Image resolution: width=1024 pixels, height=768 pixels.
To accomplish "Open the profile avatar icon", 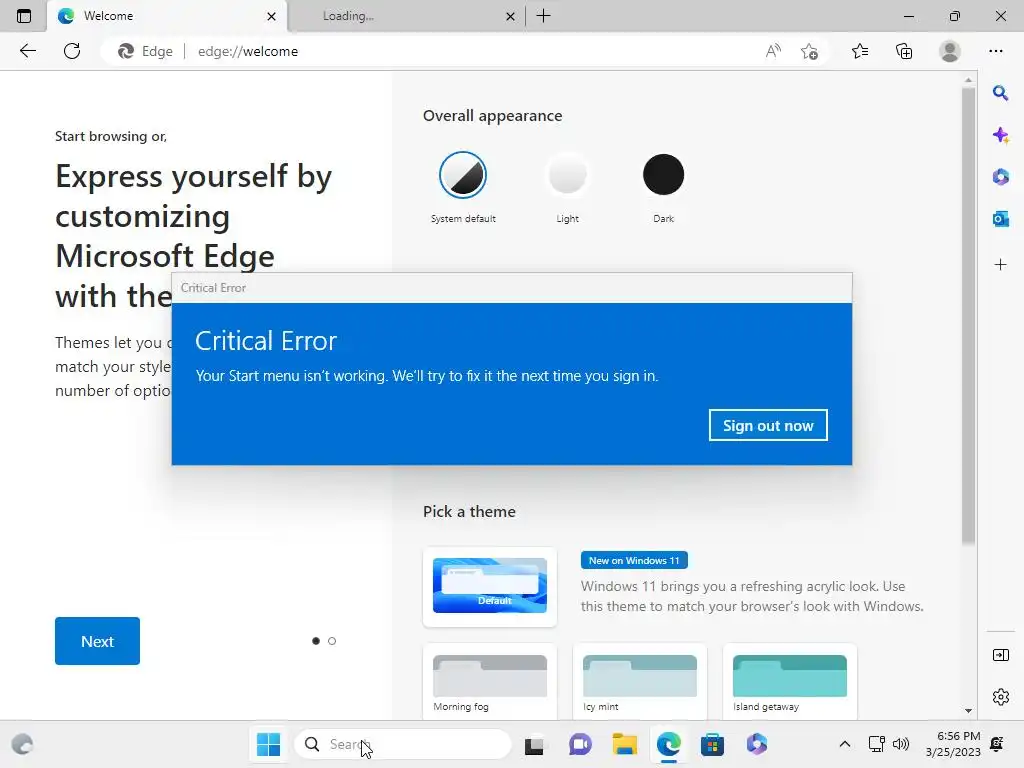I will 950,51.
